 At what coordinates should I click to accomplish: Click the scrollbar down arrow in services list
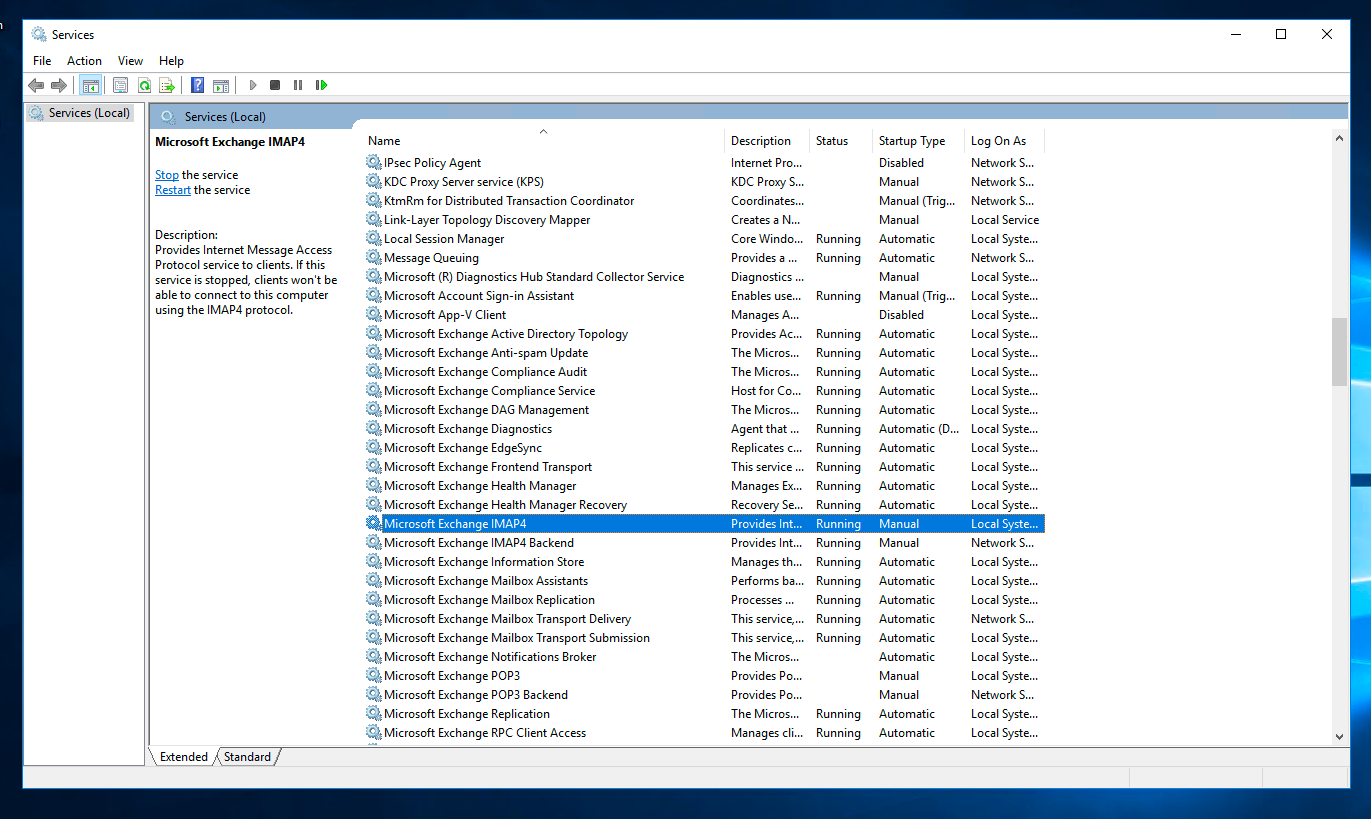pos(1340,736)
